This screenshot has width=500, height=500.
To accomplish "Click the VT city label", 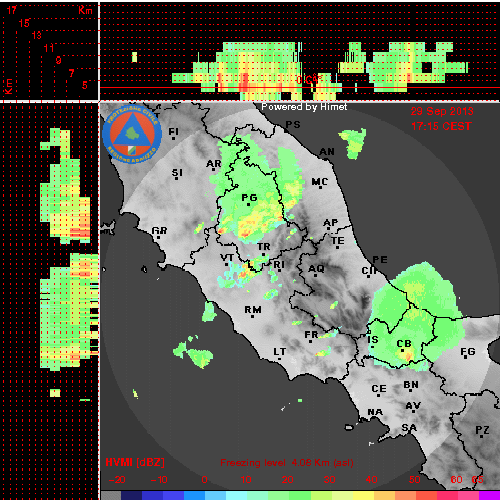I will tap(227, 257).
